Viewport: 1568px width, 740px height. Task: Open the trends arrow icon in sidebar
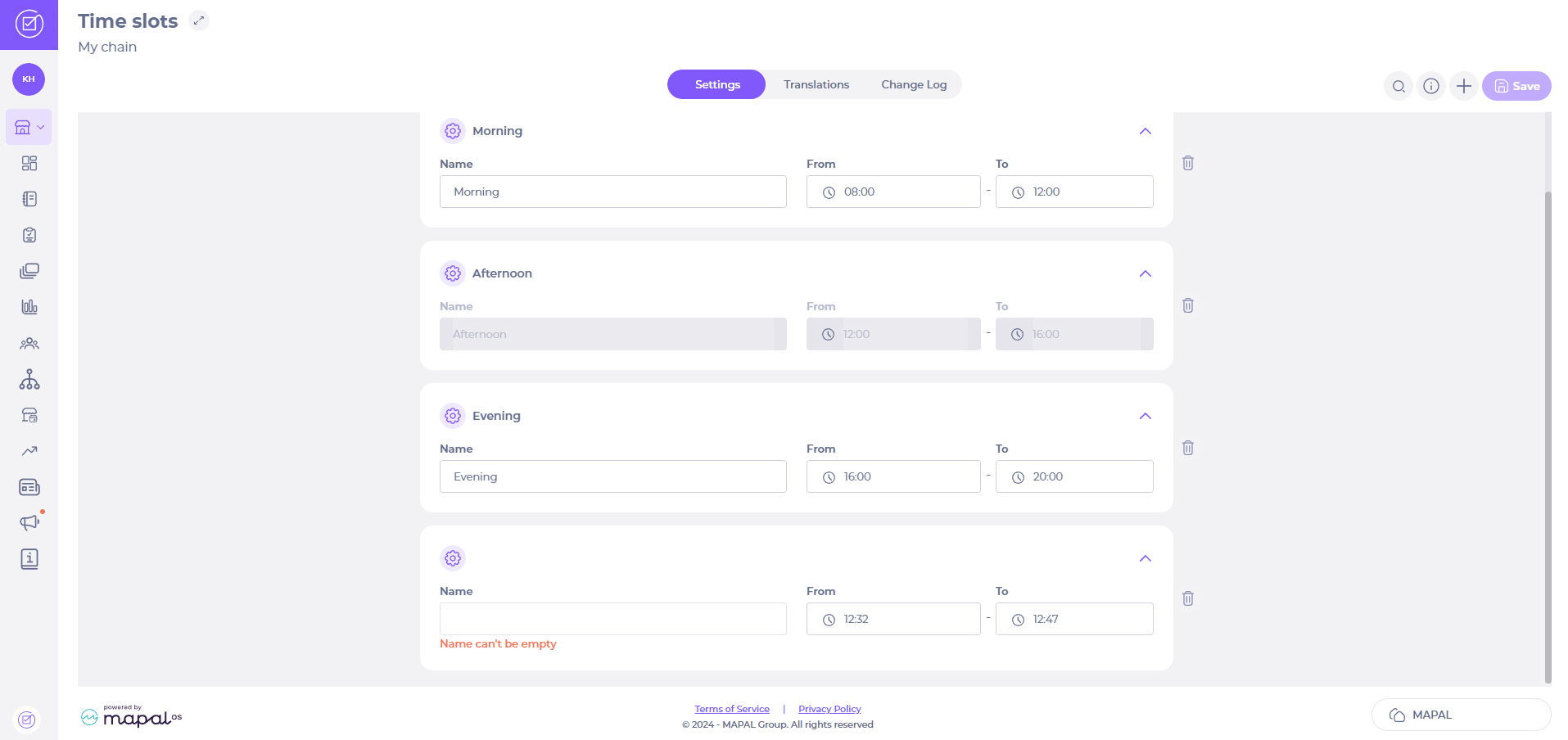coord(29,451)
